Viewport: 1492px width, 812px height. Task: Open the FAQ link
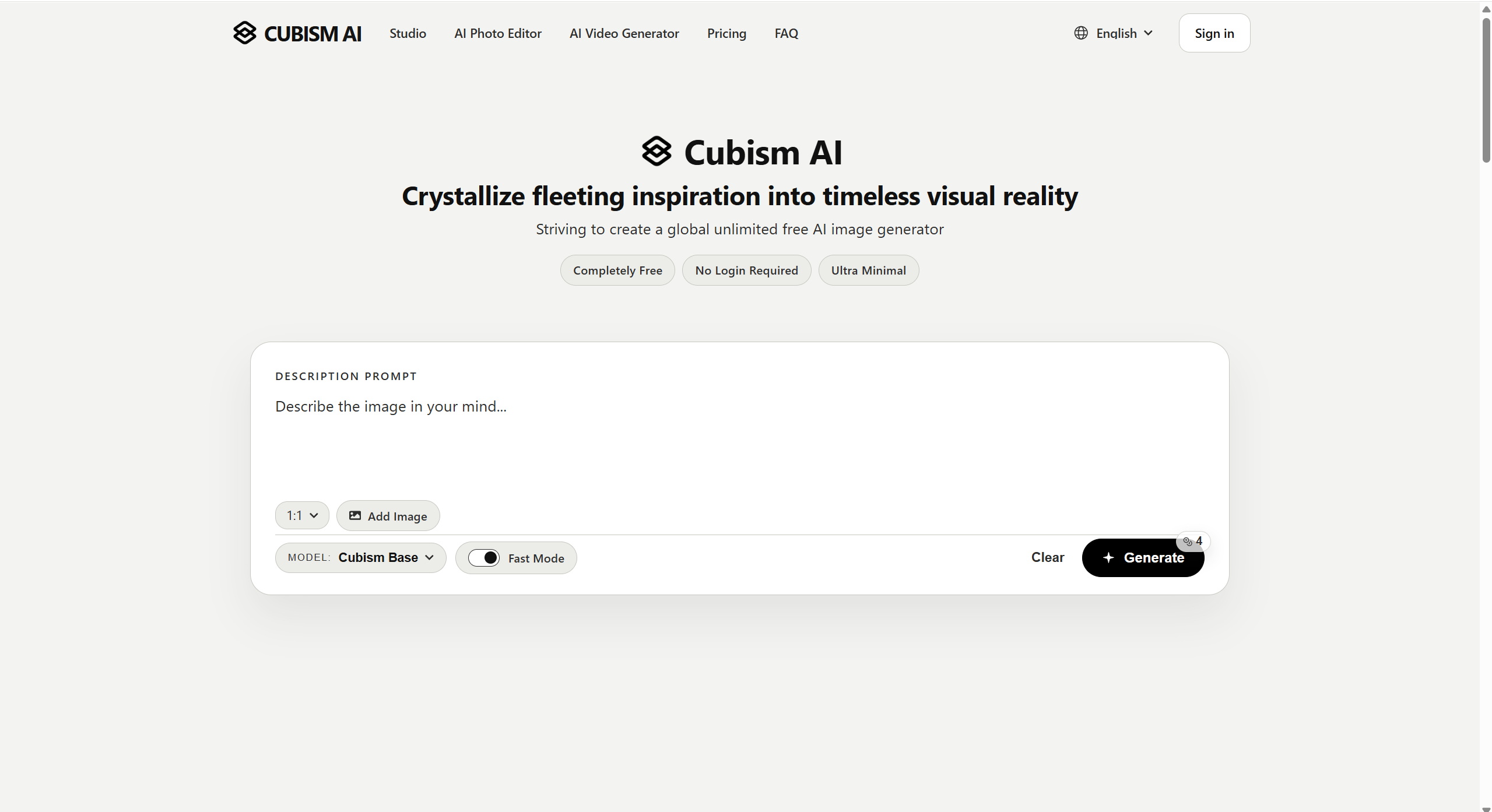click(786, 33)
